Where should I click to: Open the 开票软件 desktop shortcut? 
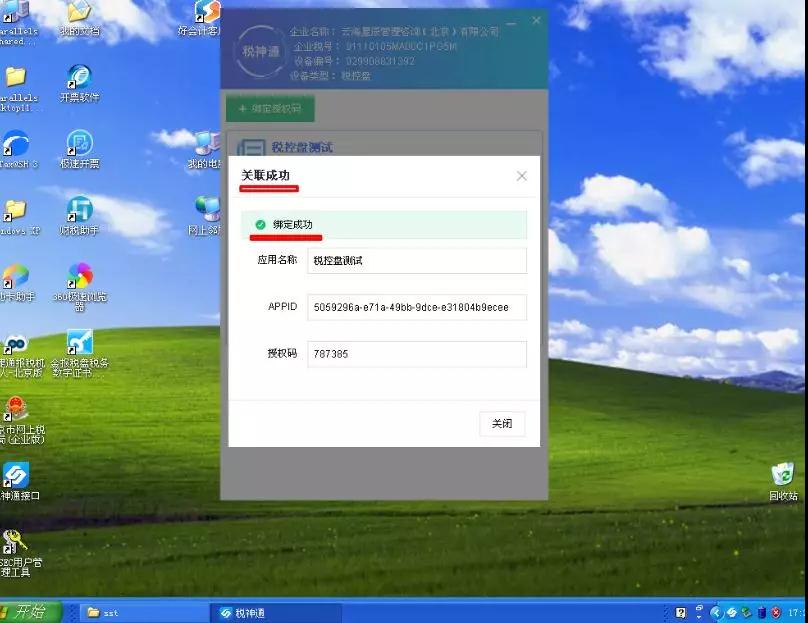click(x=79, y=77)
